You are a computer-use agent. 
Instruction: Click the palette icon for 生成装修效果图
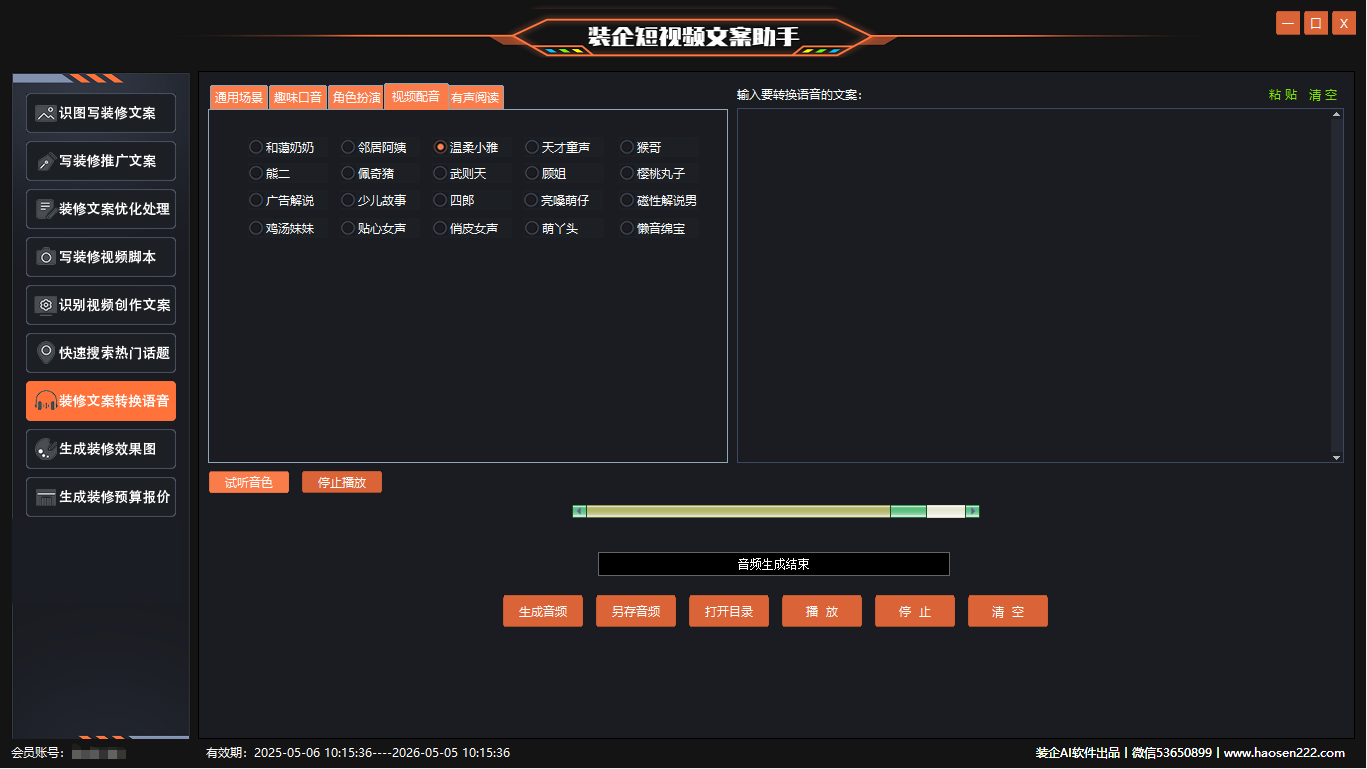45,449
